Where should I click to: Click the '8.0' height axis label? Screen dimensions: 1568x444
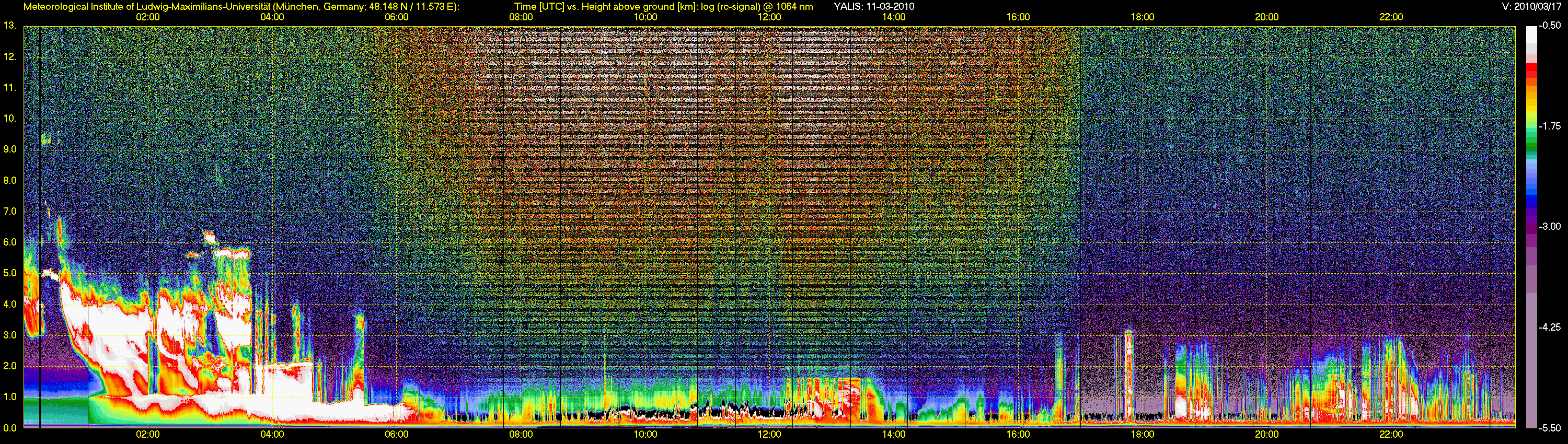click(x=10, y=181)
